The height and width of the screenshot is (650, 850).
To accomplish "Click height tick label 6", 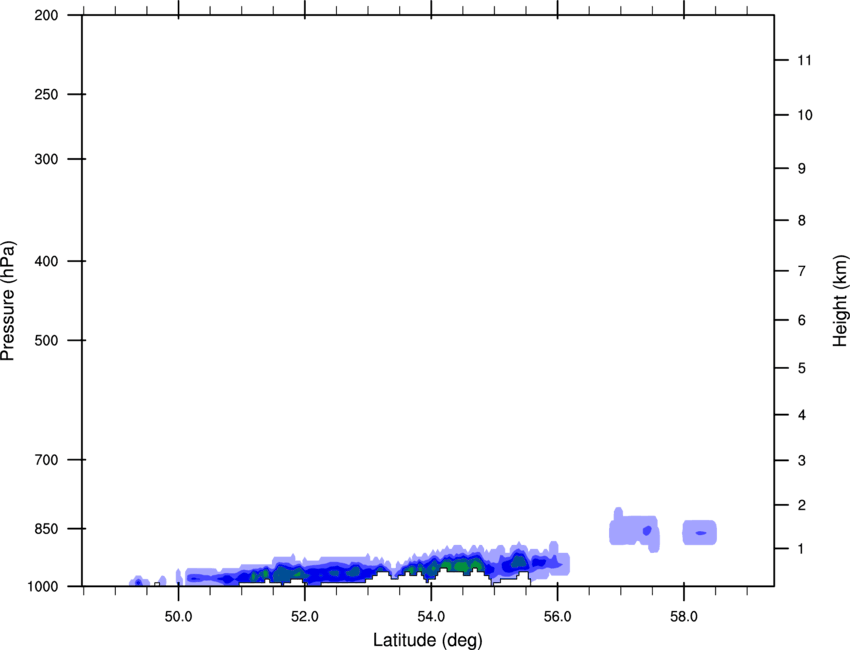I will point(802,320).
